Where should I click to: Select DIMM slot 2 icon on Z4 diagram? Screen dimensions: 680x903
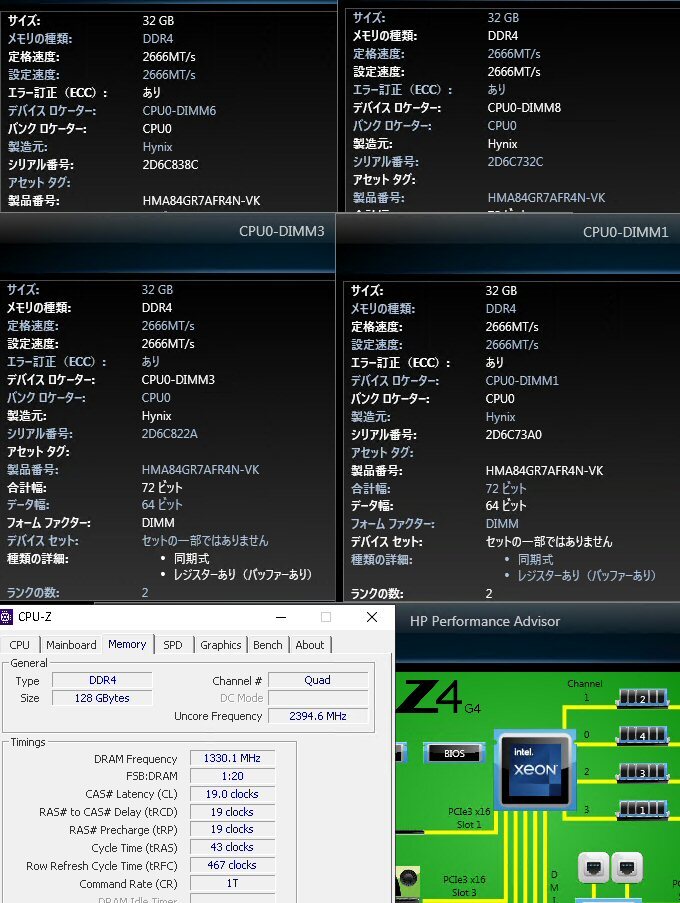pyautogui.click(x=642, y=697)
